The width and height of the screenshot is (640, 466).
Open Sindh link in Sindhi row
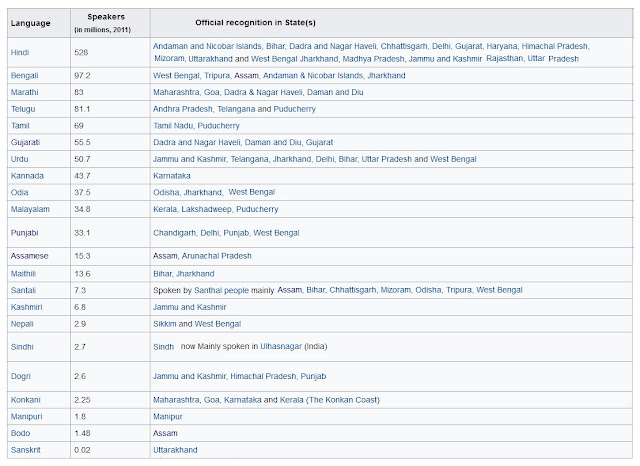pos(163,347)
